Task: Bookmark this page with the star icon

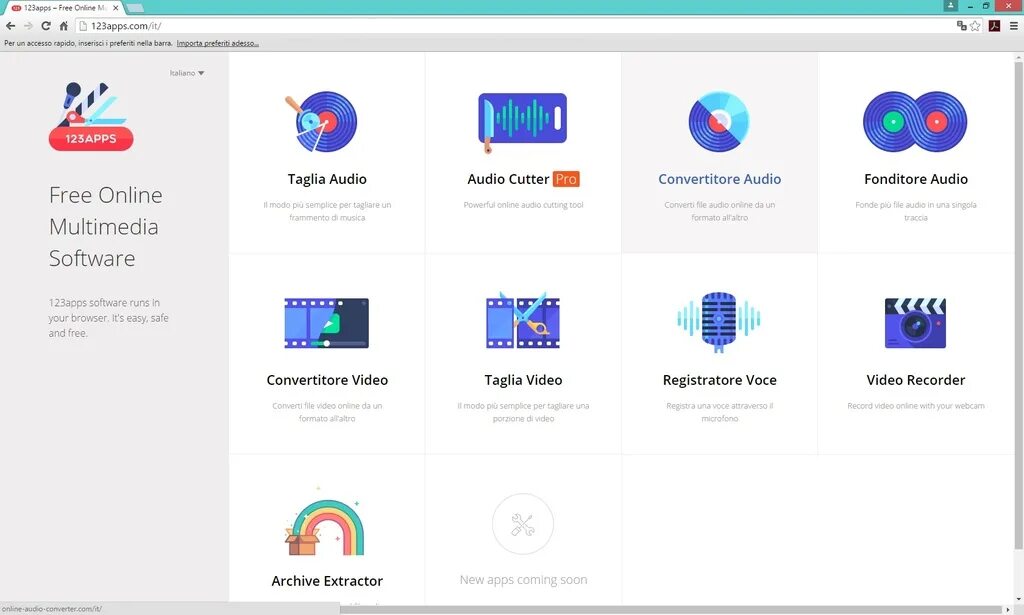Action: tap(975, 26)
